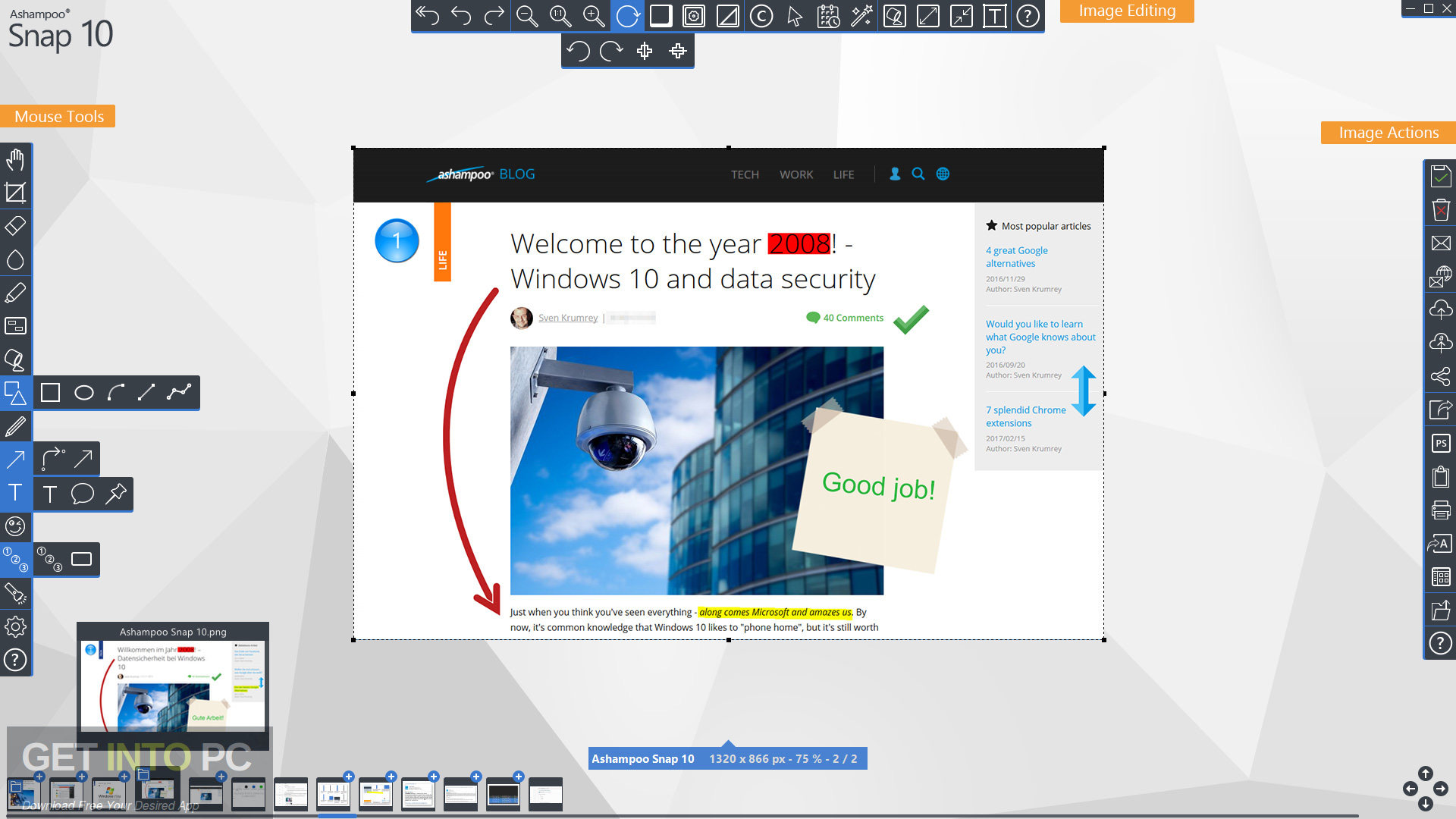Screen dimensions: 1456x819
Task: Open the frame-with-gear border settings icon
Action: (694, 16)
